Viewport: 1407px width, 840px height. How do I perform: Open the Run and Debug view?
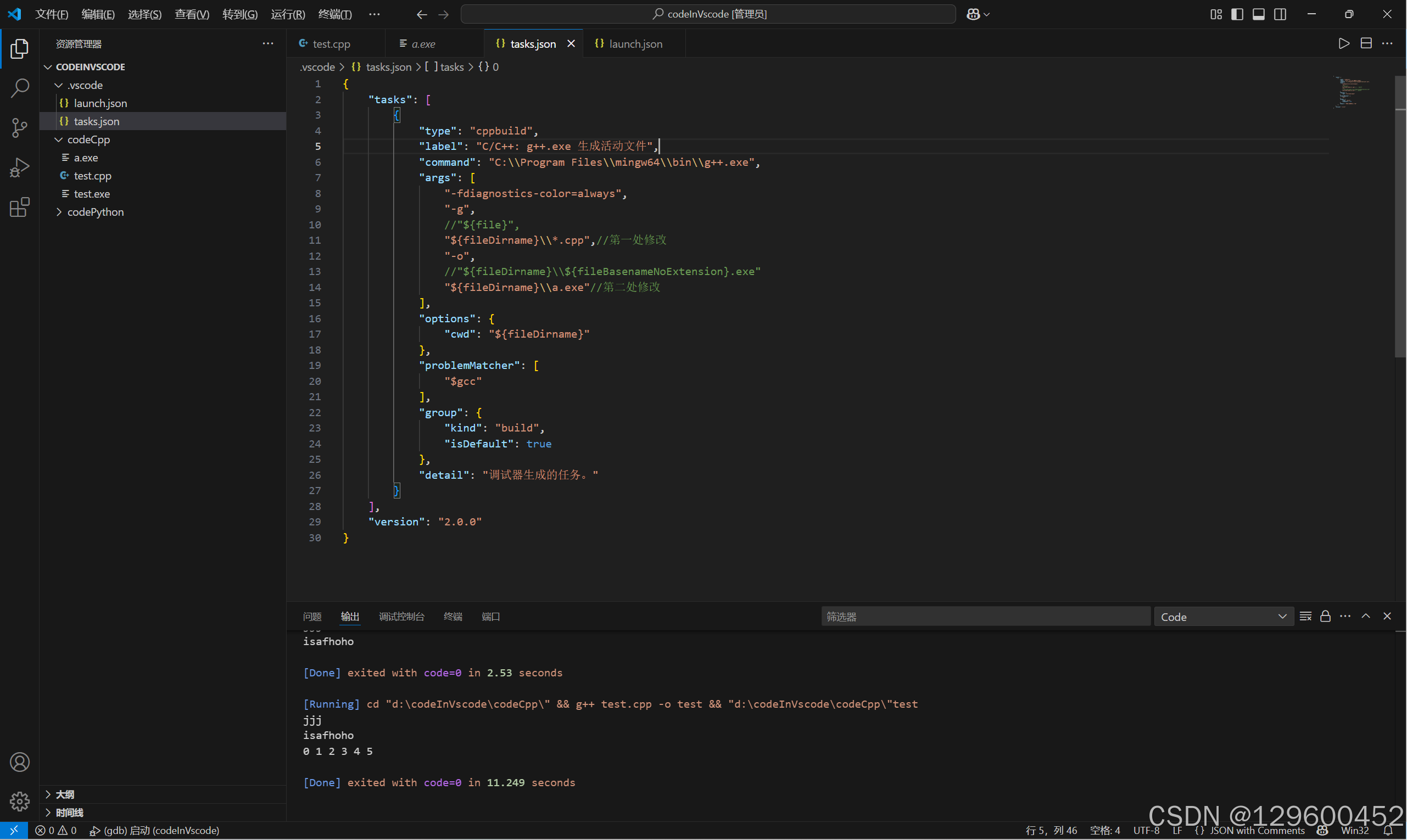pyautogui.click(x=20, y=167)
